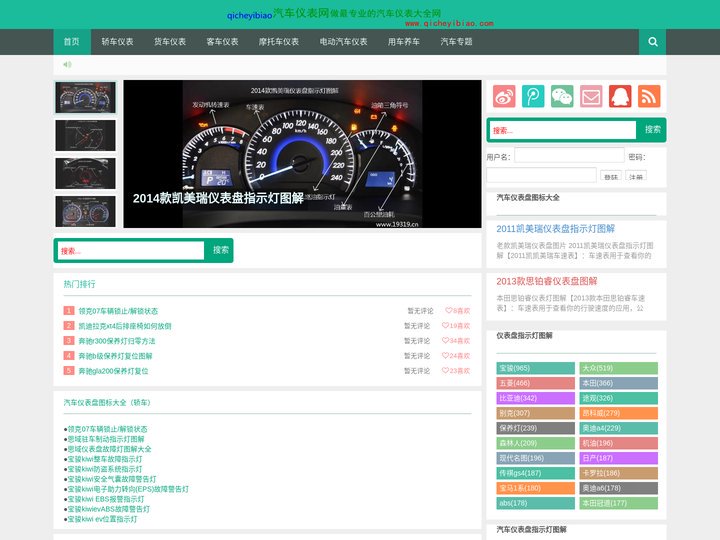Focus the sidebar search field

(563, 130)
